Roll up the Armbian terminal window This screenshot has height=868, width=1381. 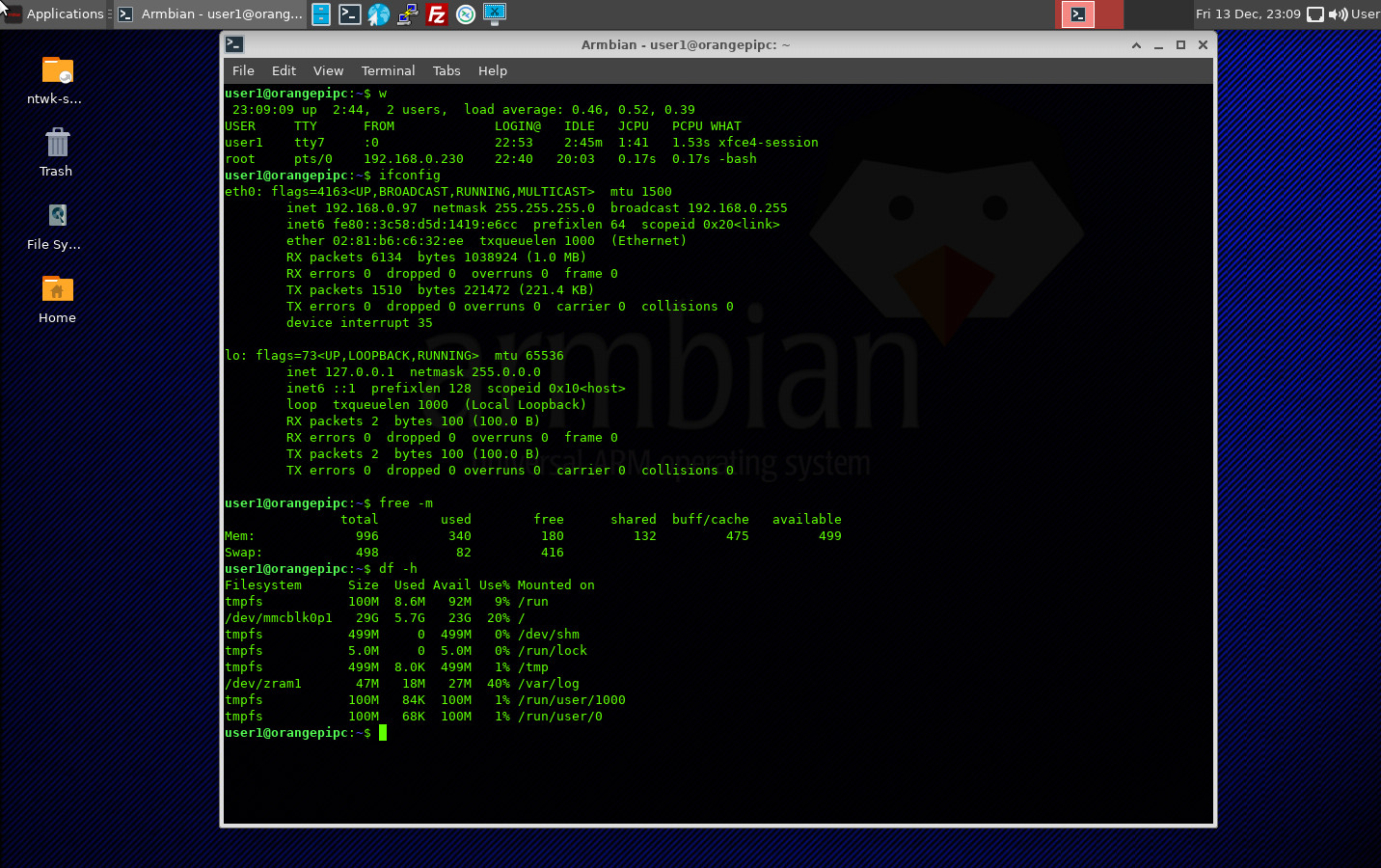[x=1135, y=44]
